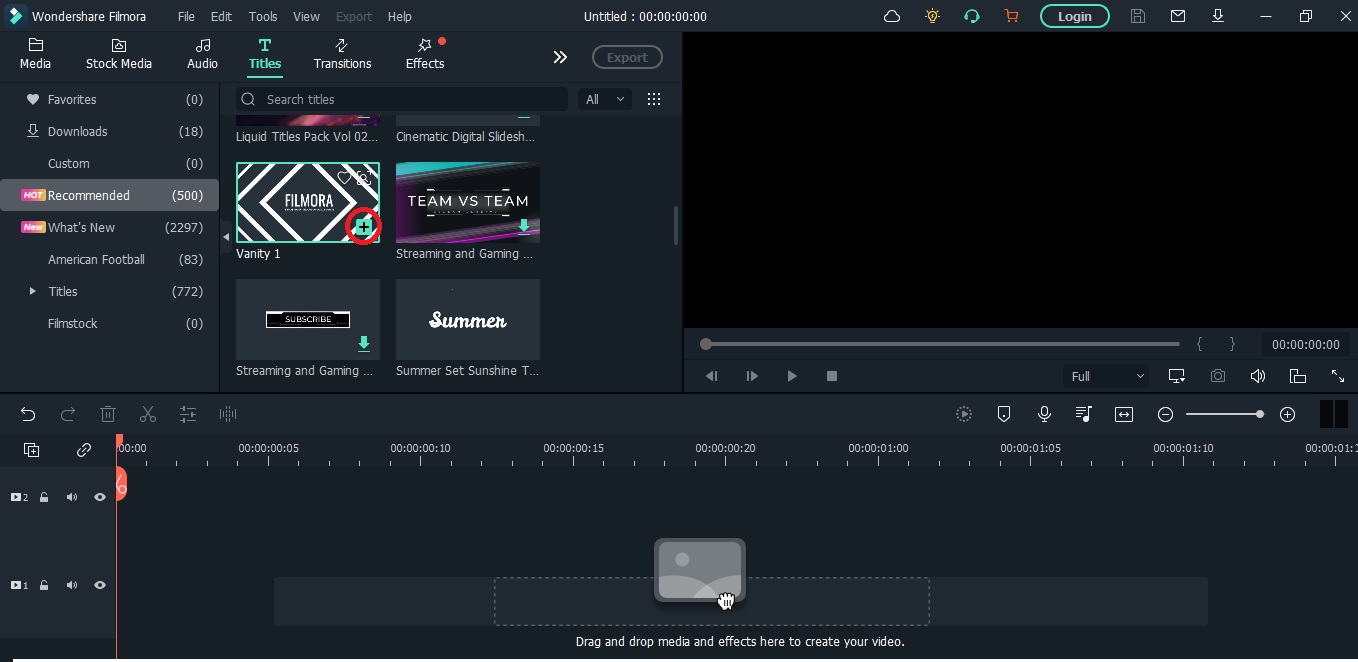
Task: Take a snapshot with camera icon
Action: coord(1218,376)
